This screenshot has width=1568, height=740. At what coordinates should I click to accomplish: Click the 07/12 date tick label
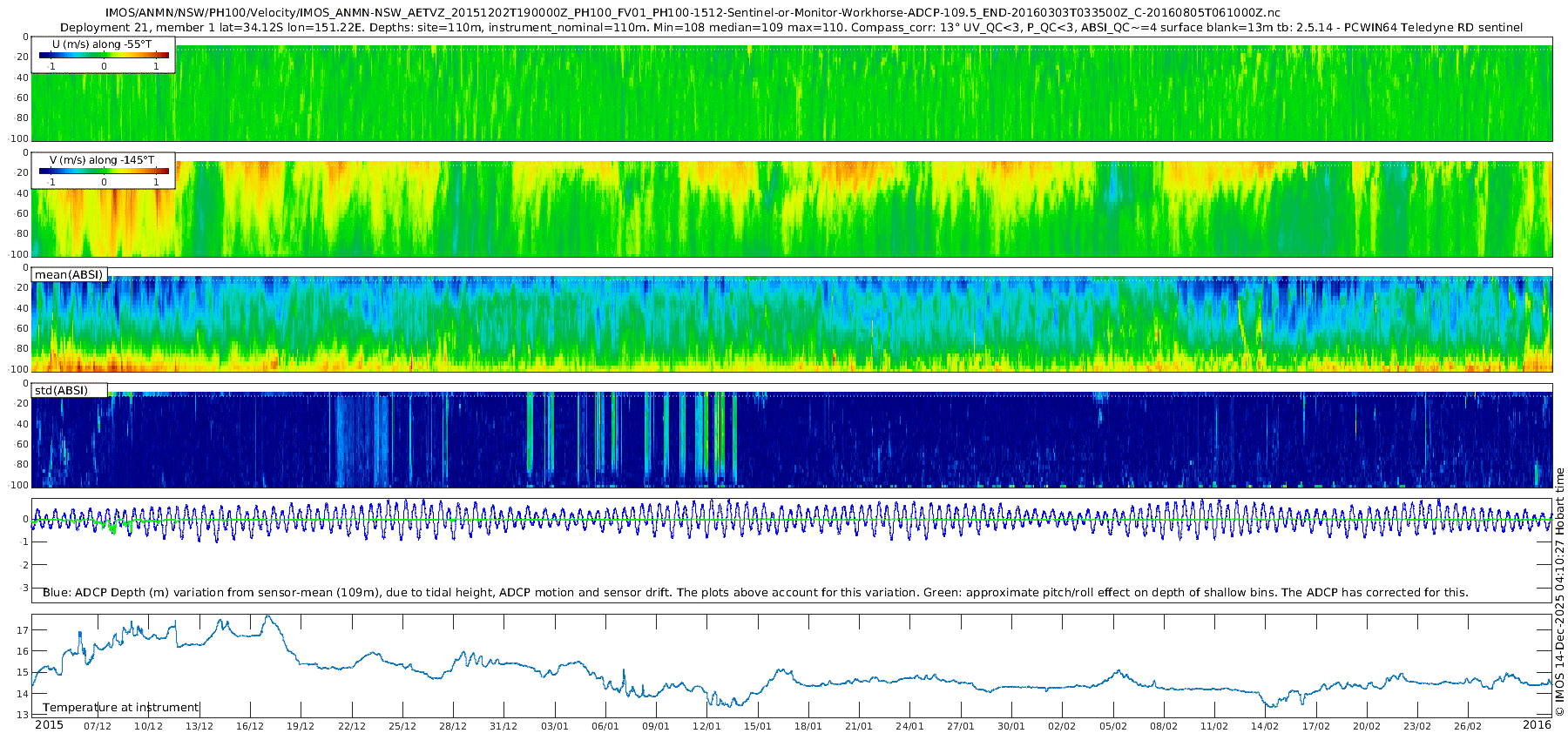pos(98,726)
